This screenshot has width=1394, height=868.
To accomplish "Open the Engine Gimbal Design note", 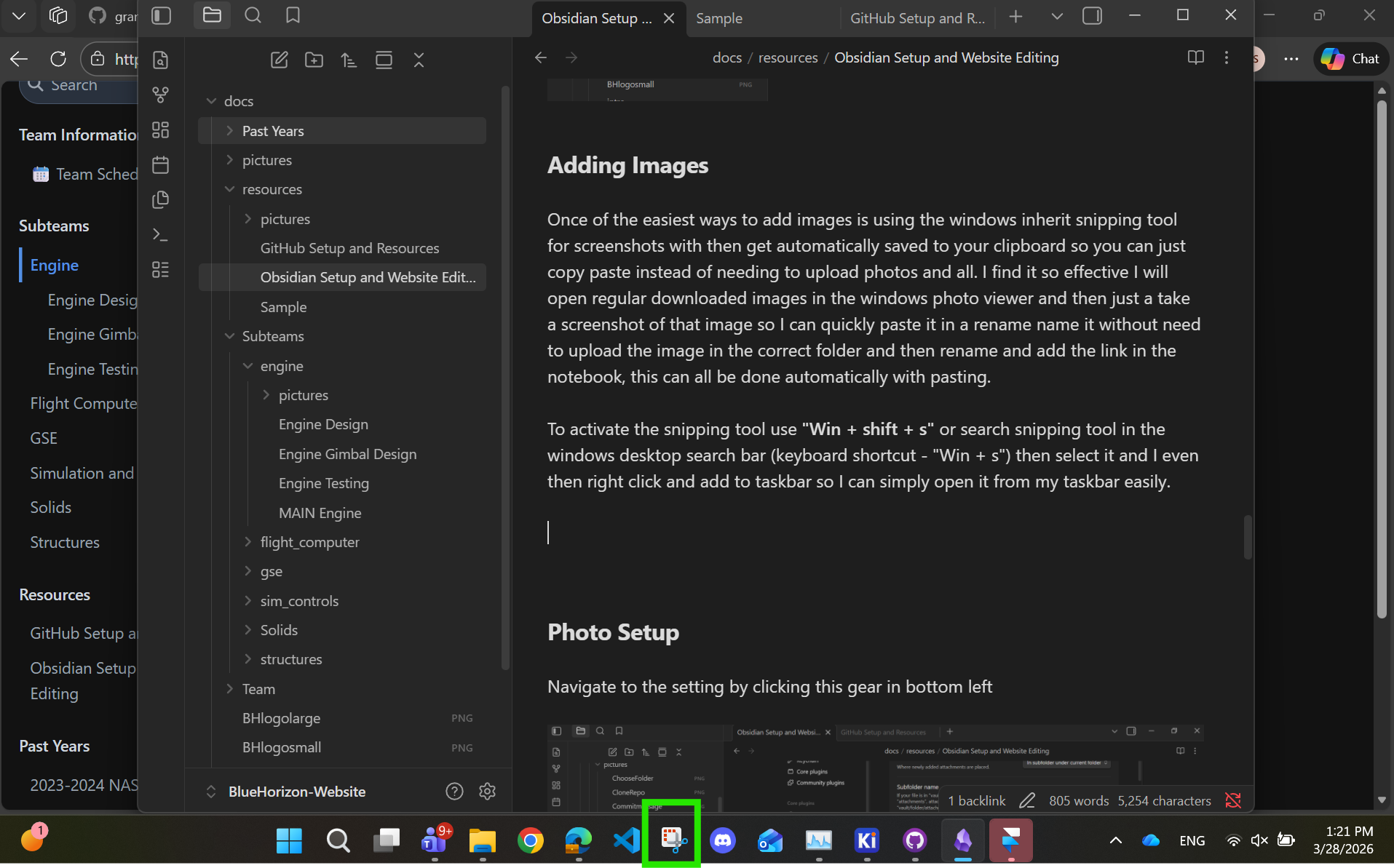I will tap(348, 454).
